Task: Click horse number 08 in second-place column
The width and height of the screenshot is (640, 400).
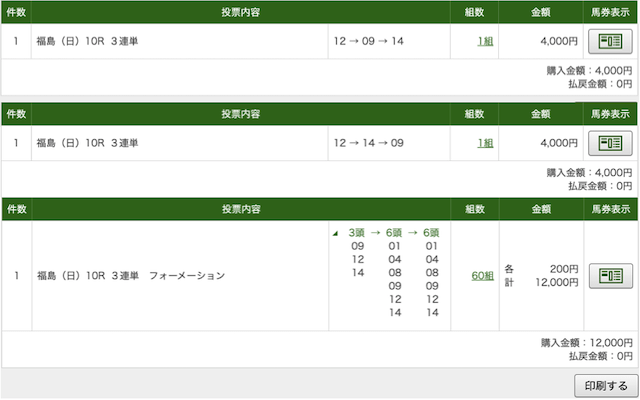Action: pyautogui.click(x=395, y=273)
